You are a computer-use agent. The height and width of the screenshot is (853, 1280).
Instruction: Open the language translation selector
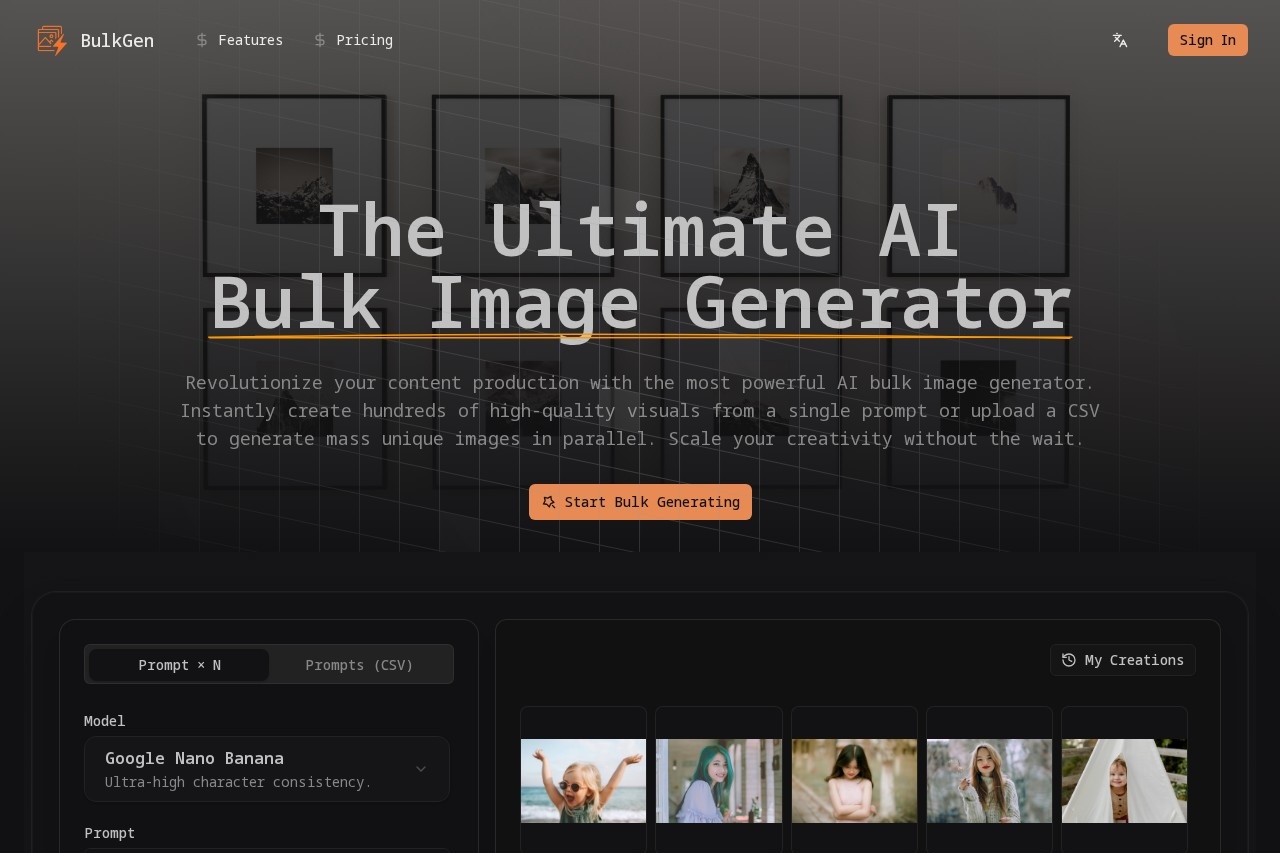pos(1120,40)
